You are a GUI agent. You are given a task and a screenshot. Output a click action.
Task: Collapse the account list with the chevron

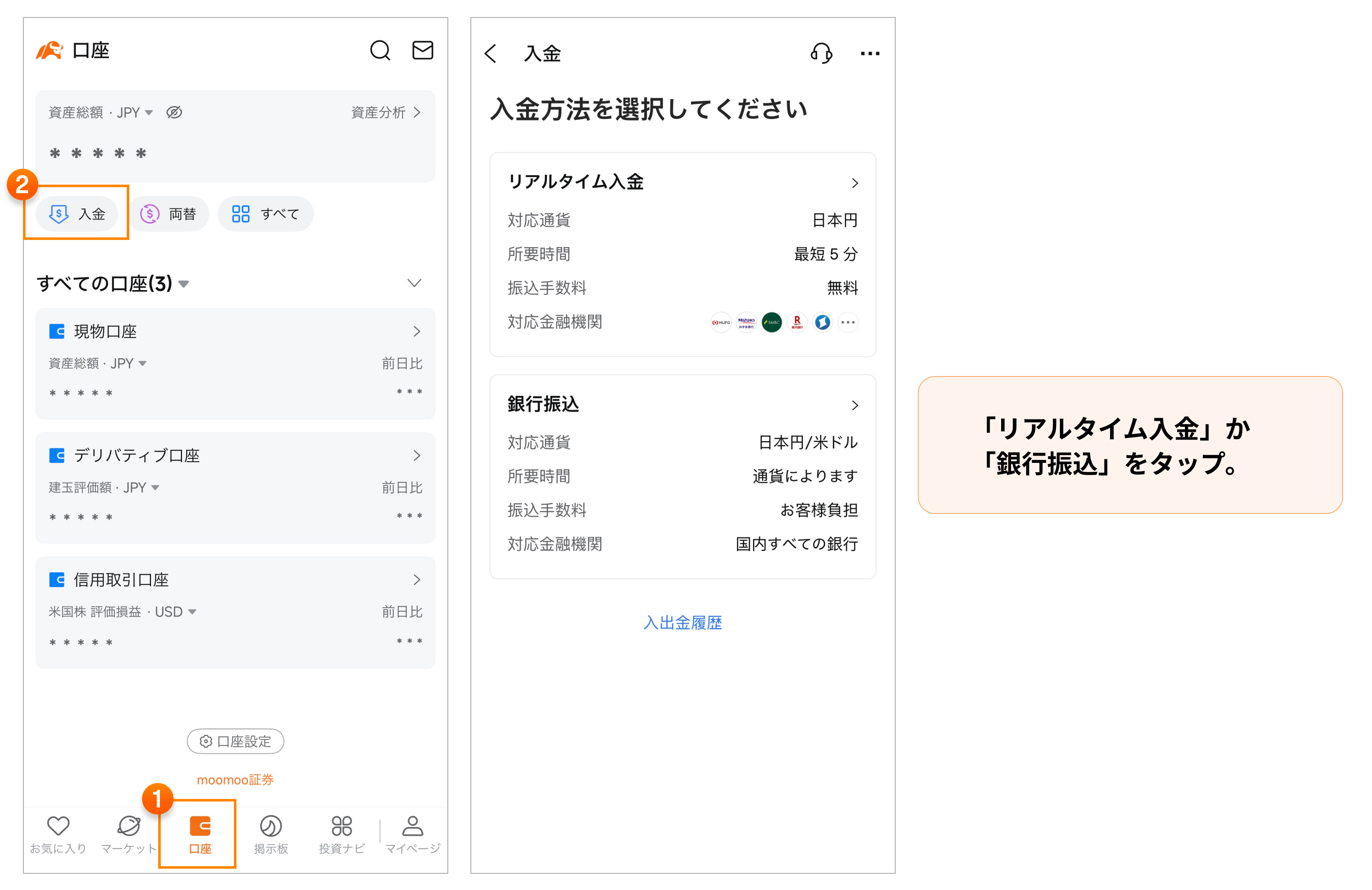coord(414,283)
